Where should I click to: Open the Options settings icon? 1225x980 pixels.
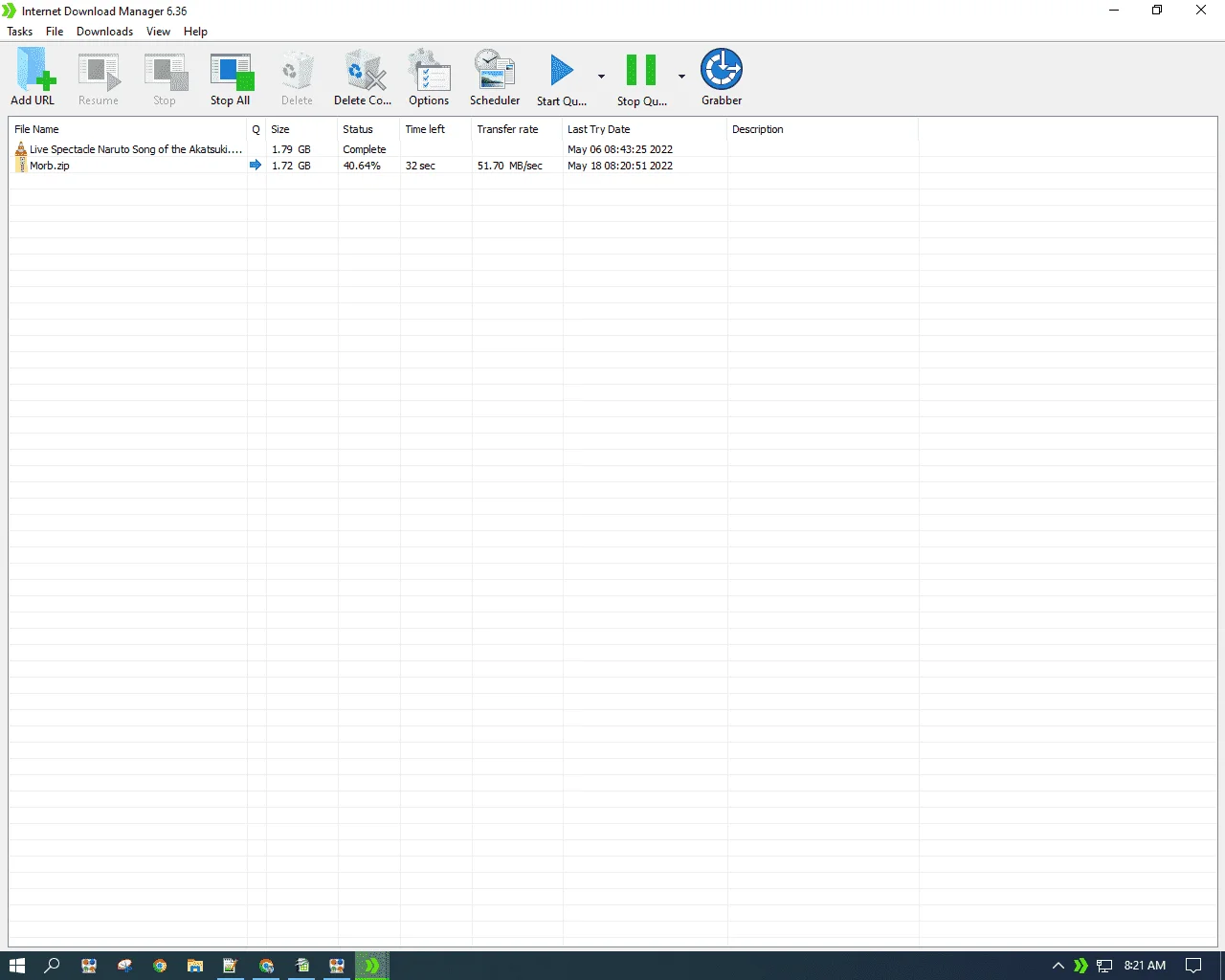click(x=429, y=77)
